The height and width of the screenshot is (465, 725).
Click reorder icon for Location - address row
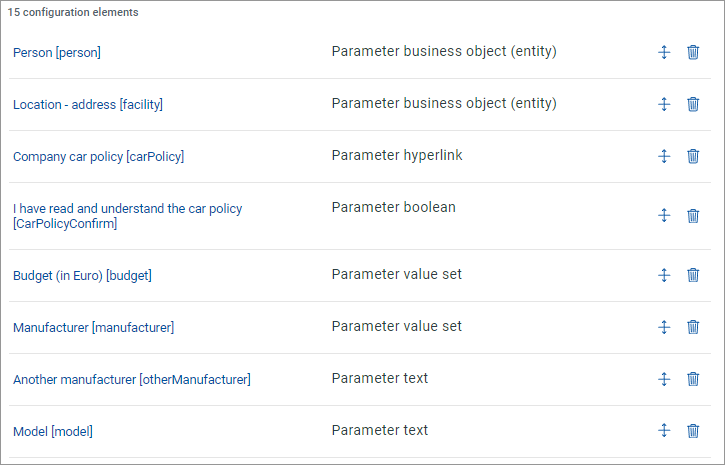coord(663,104)
